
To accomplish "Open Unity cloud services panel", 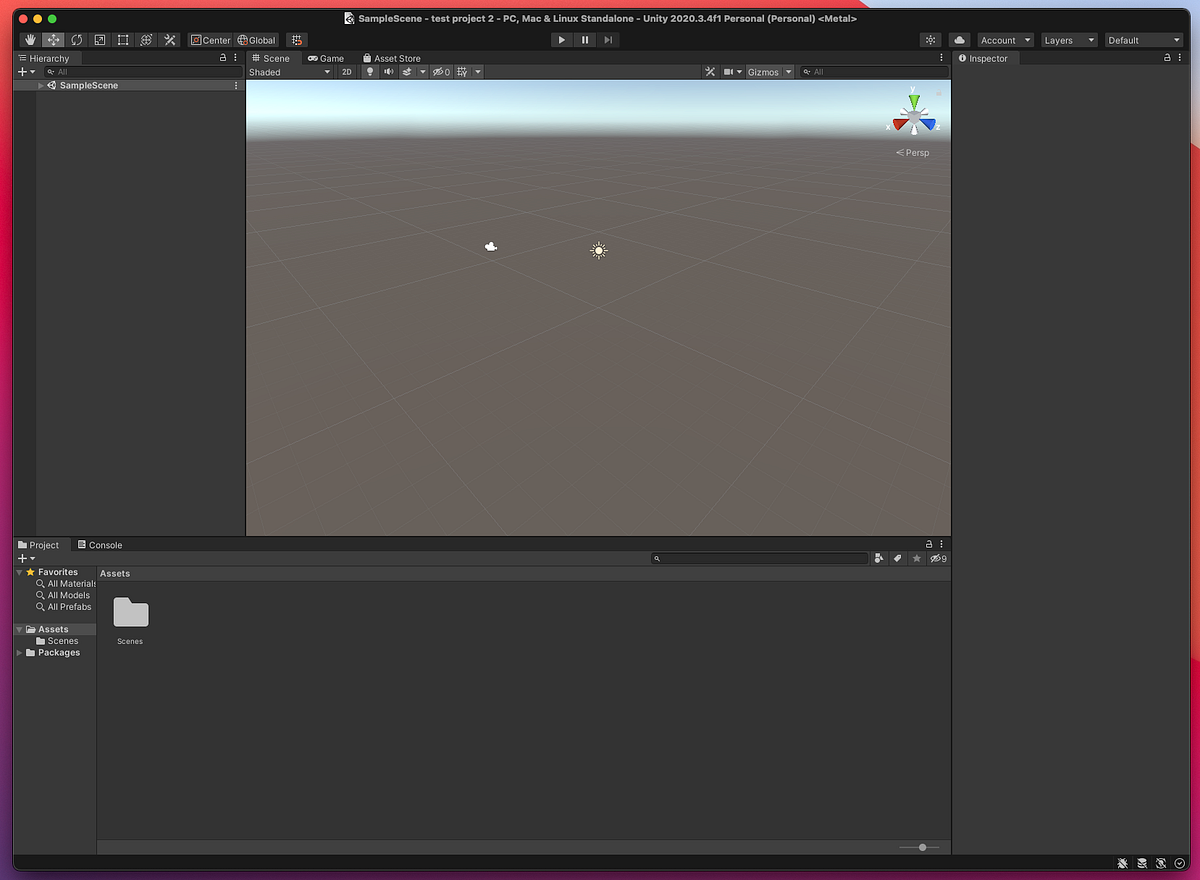I will click(x=959, y=40).
